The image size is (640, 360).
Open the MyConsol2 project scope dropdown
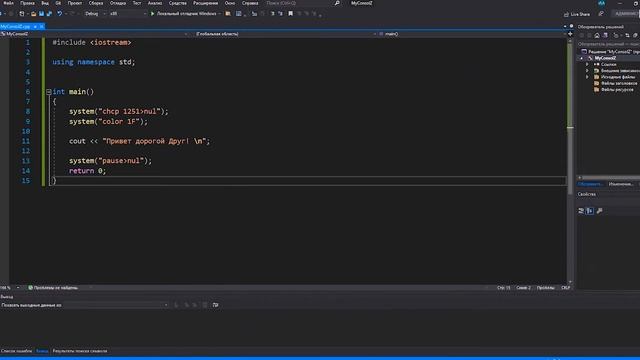(94, 34)
